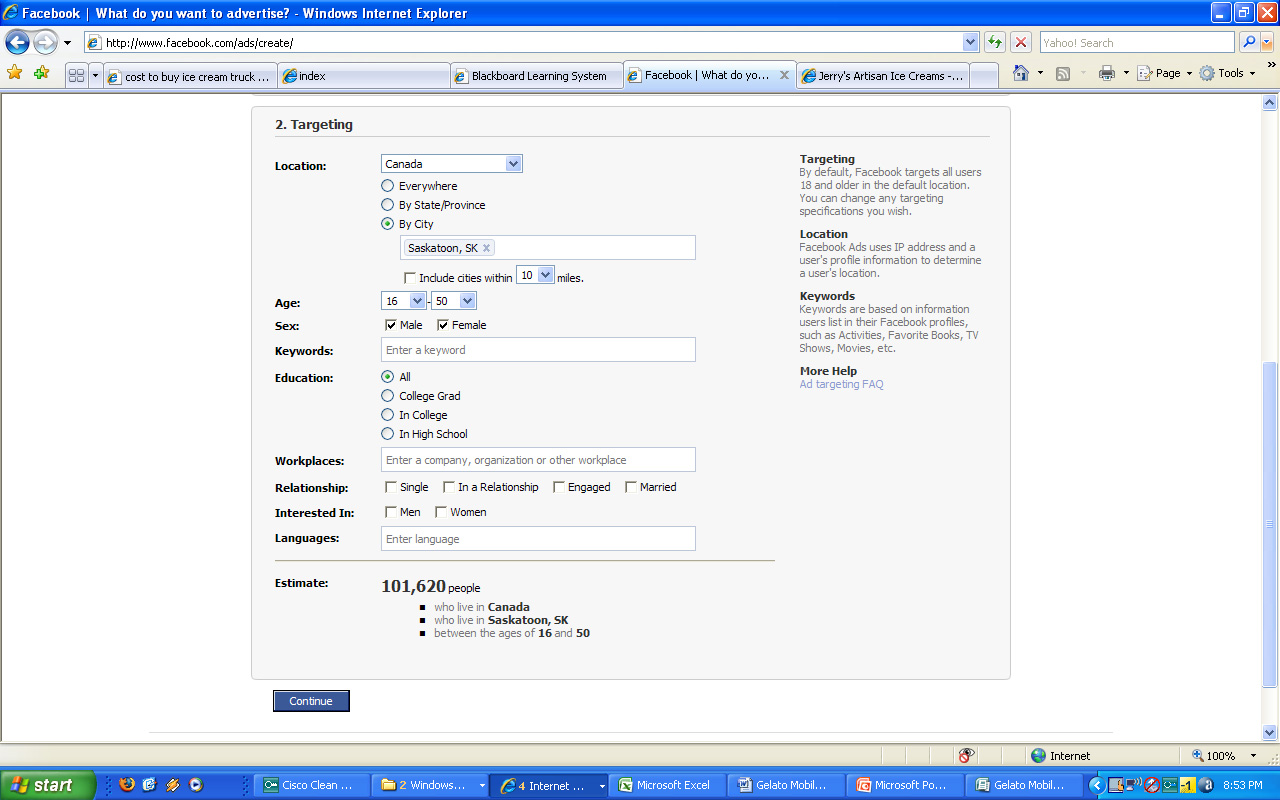Click the RSS feeds icon

1063,73
